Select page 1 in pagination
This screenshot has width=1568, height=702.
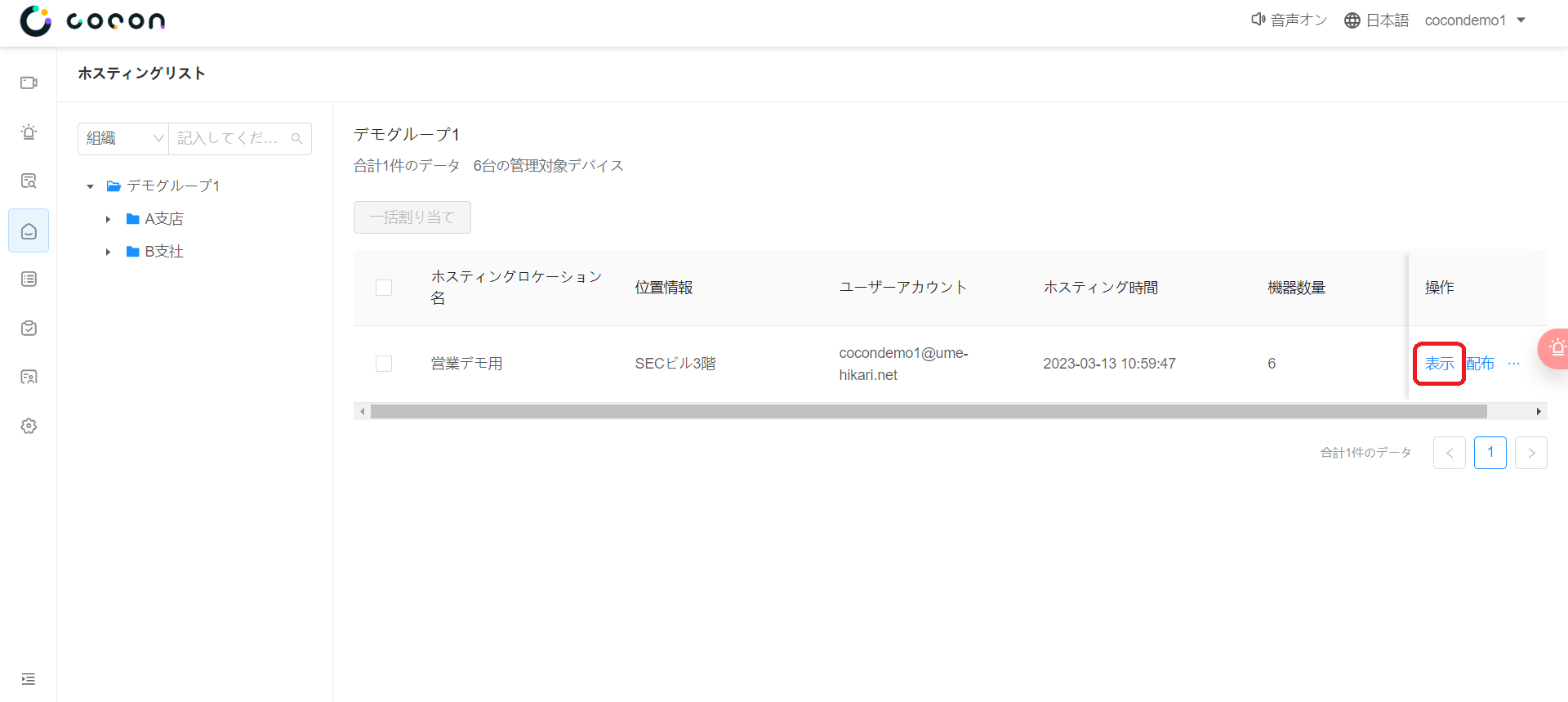[1490, 453]
